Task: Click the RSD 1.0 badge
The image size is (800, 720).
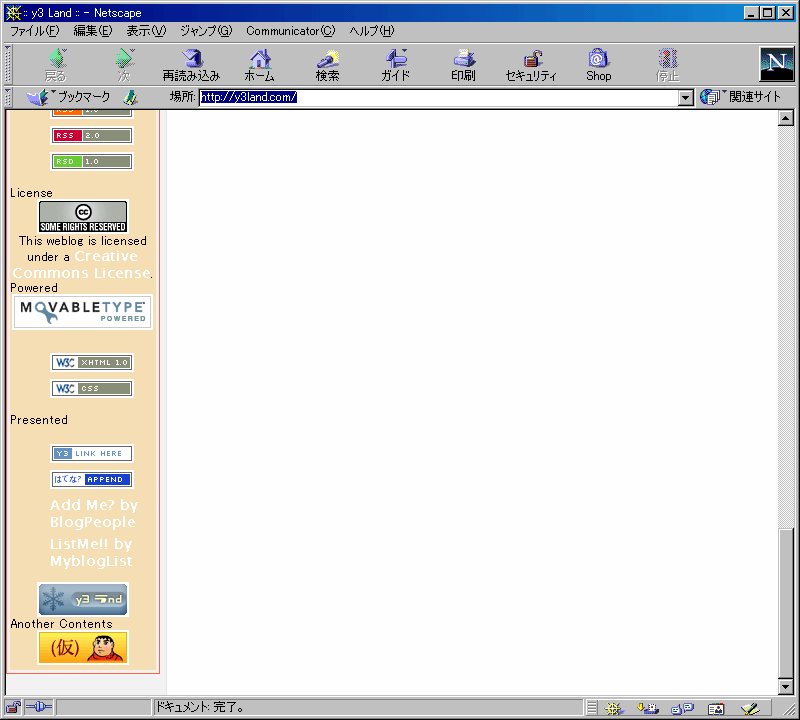Action: coord(92,162)
